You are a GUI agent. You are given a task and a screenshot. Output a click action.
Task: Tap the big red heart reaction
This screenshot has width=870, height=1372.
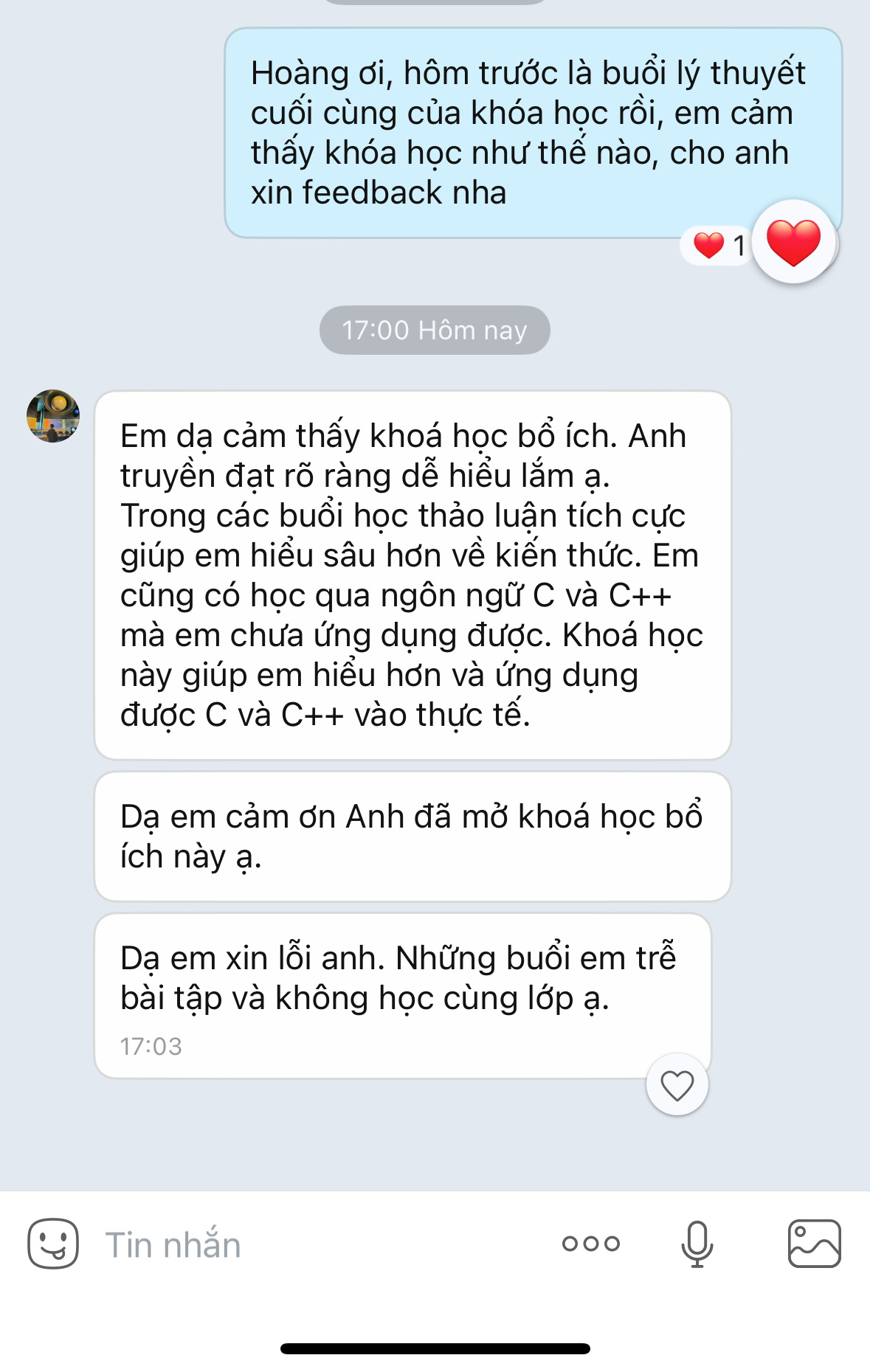coord(793,242)
